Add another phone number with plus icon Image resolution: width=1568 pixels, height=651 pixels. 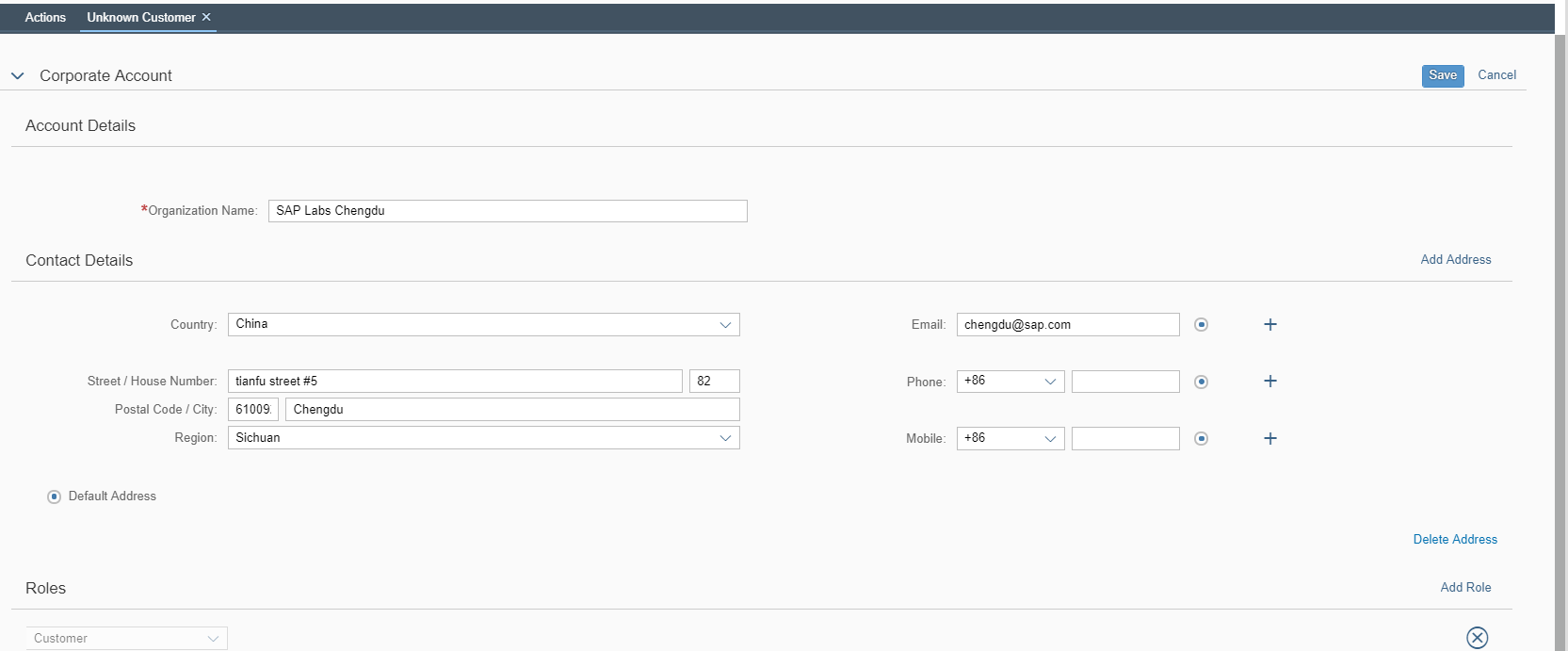(x=1270, y=381)
